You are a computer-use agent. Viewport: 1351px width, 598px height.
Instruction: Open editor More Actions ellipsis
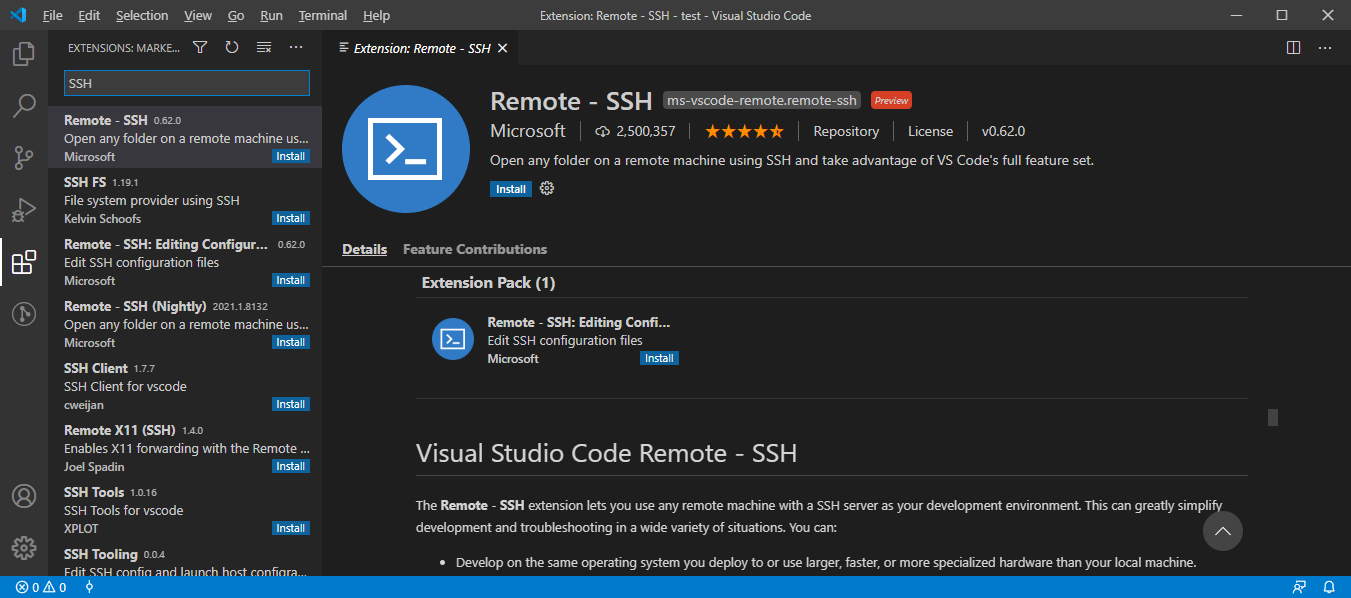[1325, 47]
